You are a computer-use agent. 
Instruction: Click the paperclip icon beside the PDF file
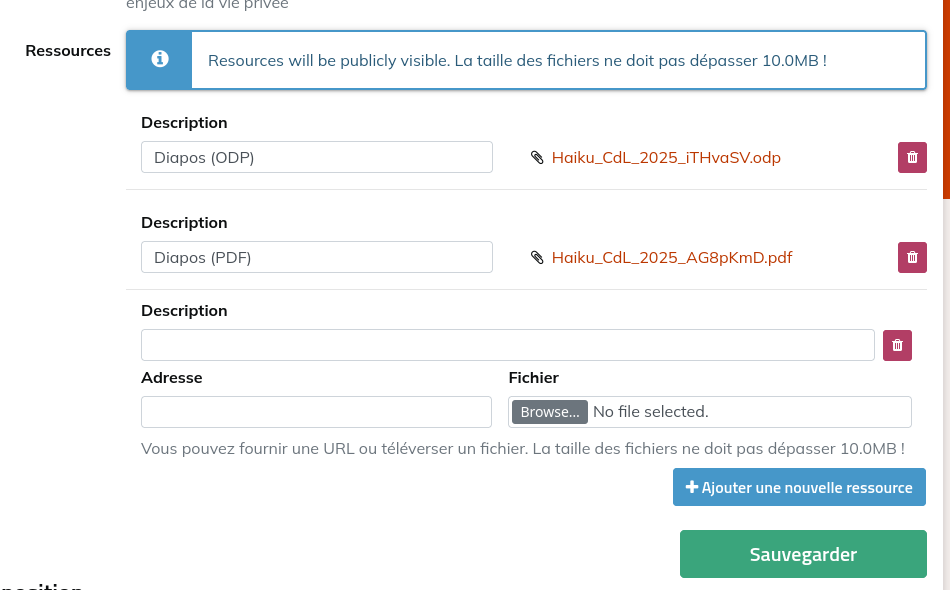pos(537,257)
